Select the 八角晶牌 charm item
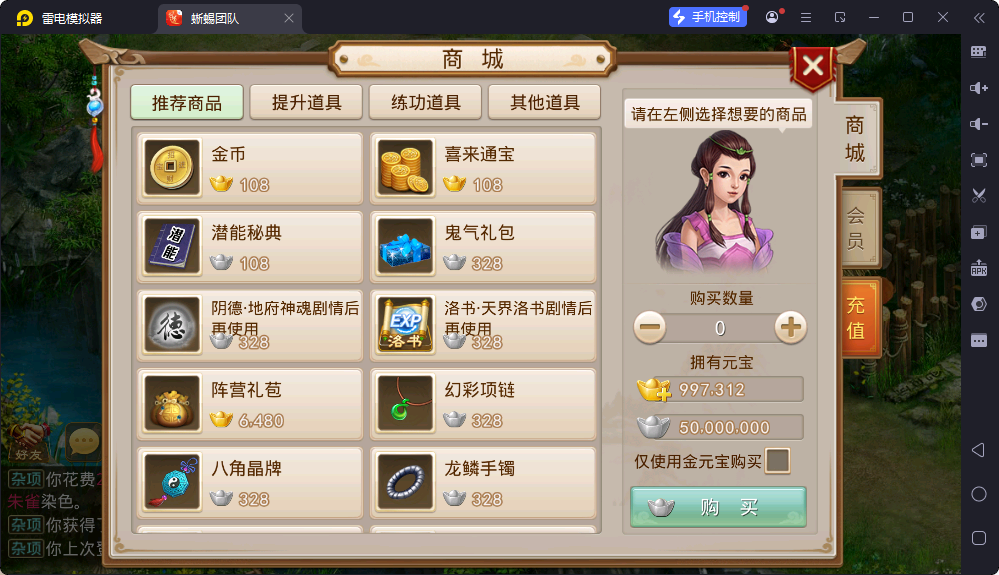999x575 pixels. tap(250, 483)
